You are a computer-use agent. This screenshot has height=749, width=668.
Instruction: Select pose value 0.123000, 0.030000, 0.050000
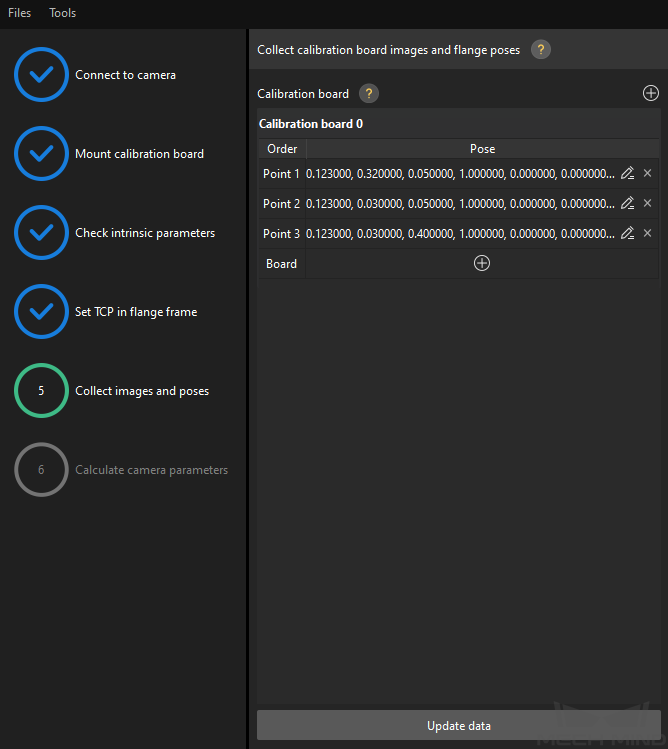(460, 204)
